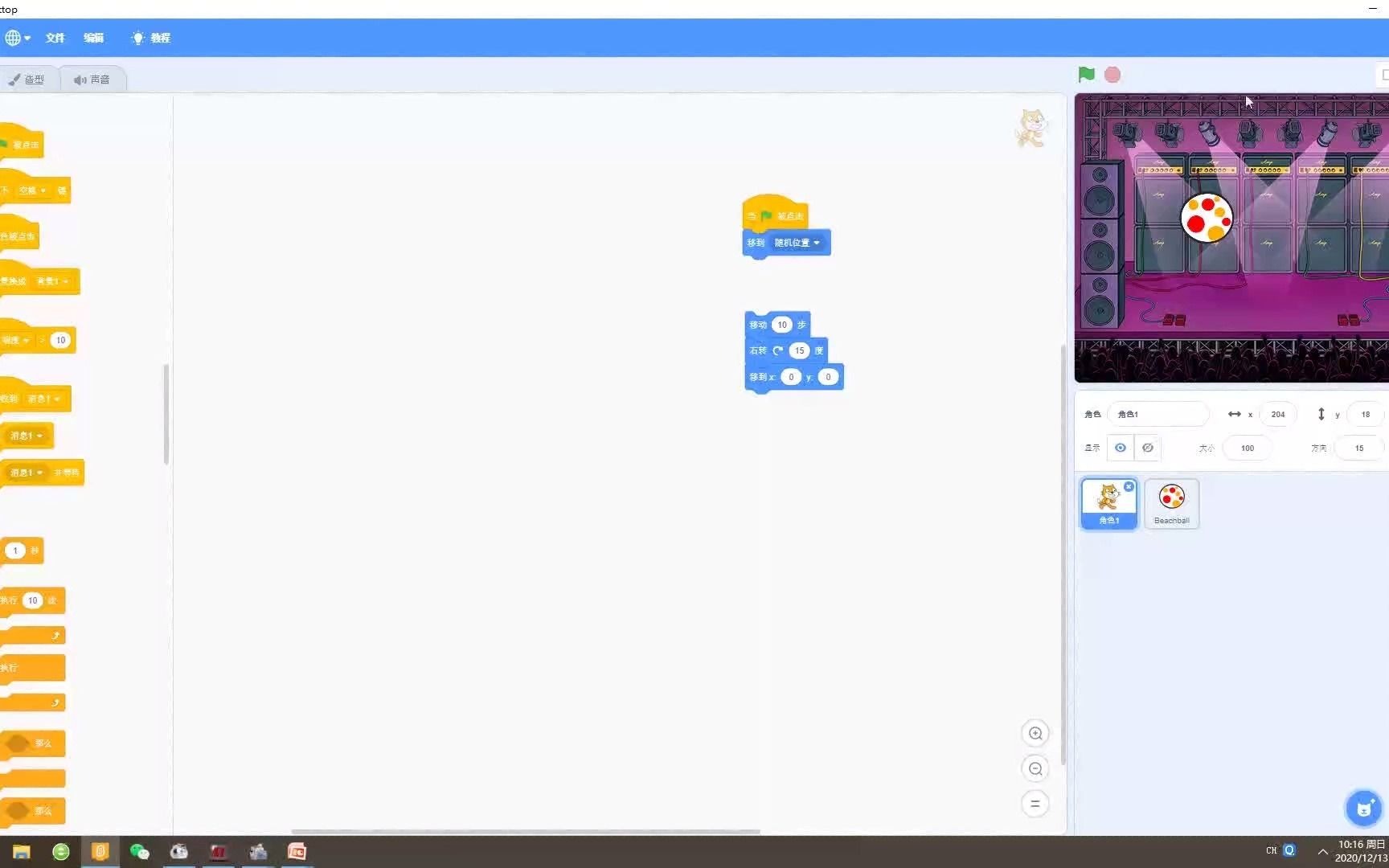Screen dimensions: 1389x868
Task: Click the Beachball sprite on stage
Action: tap(1207, 218)
